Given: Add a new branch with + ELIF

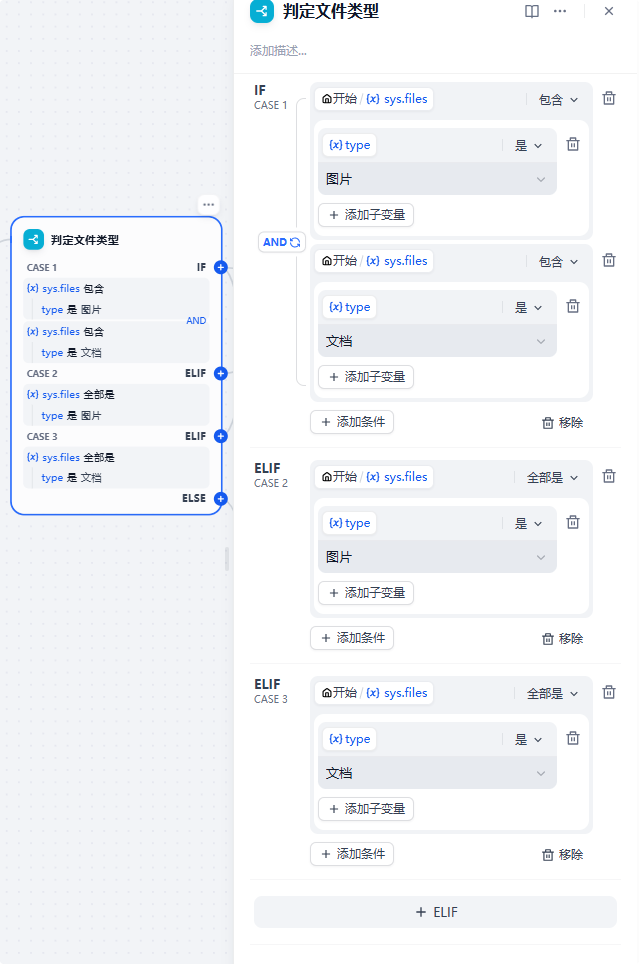Looking at the screenshot, I should (x=435, y=912).
